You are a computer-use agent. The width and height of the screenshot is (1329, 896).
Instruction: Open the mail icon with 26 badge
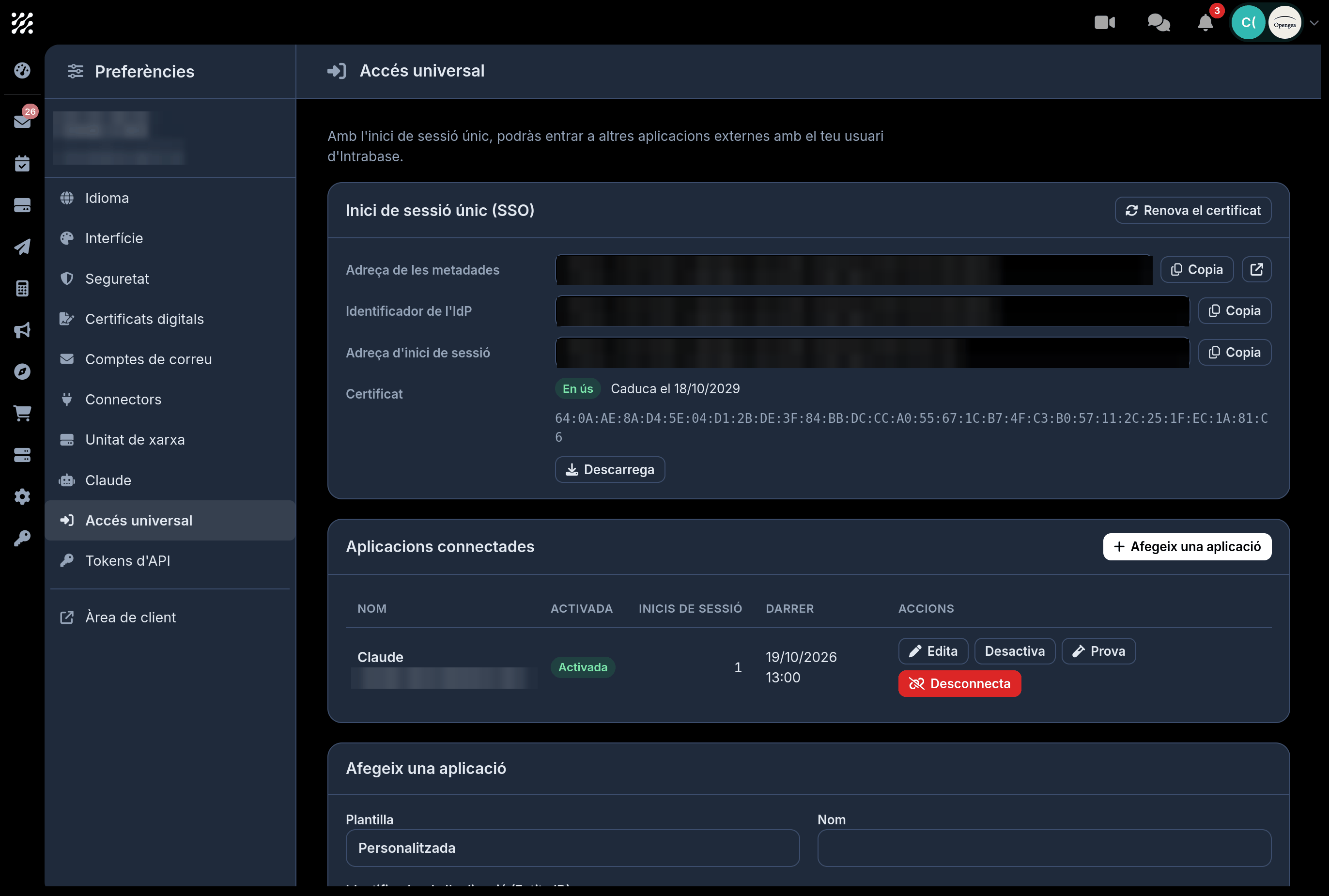22,121
